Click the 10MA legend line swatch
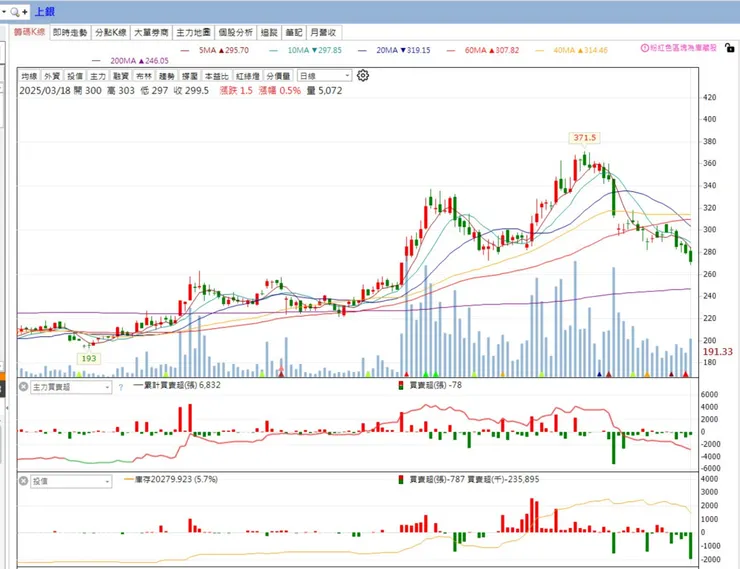This screenshot has height=569, width=740. click(x=274, y=50)
